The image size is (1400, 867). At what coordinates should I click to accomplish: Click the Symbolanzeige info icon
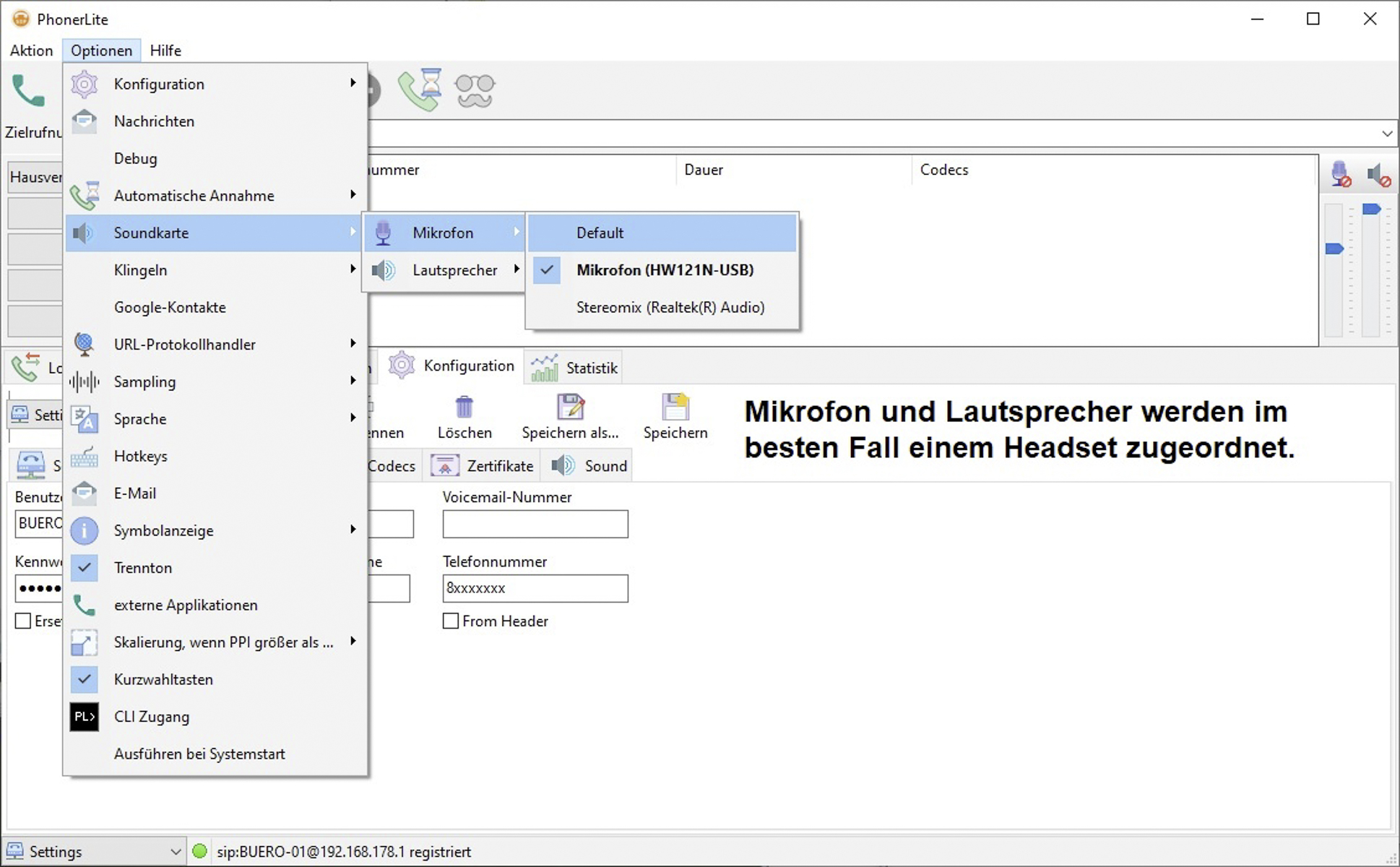pos(85,531)
